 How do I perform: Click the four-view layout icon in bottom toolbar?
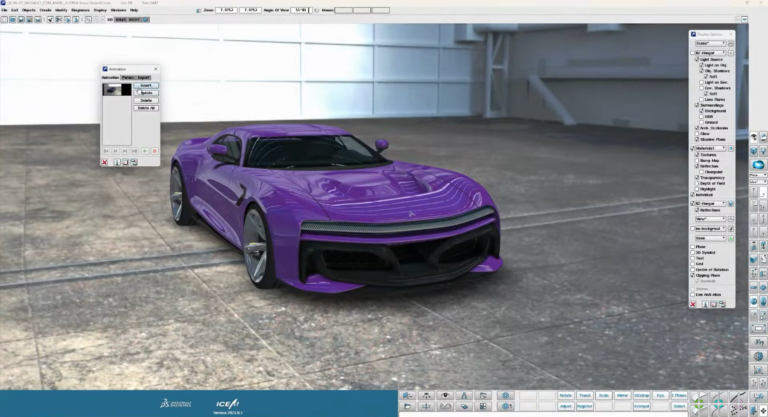coord(483,406)
